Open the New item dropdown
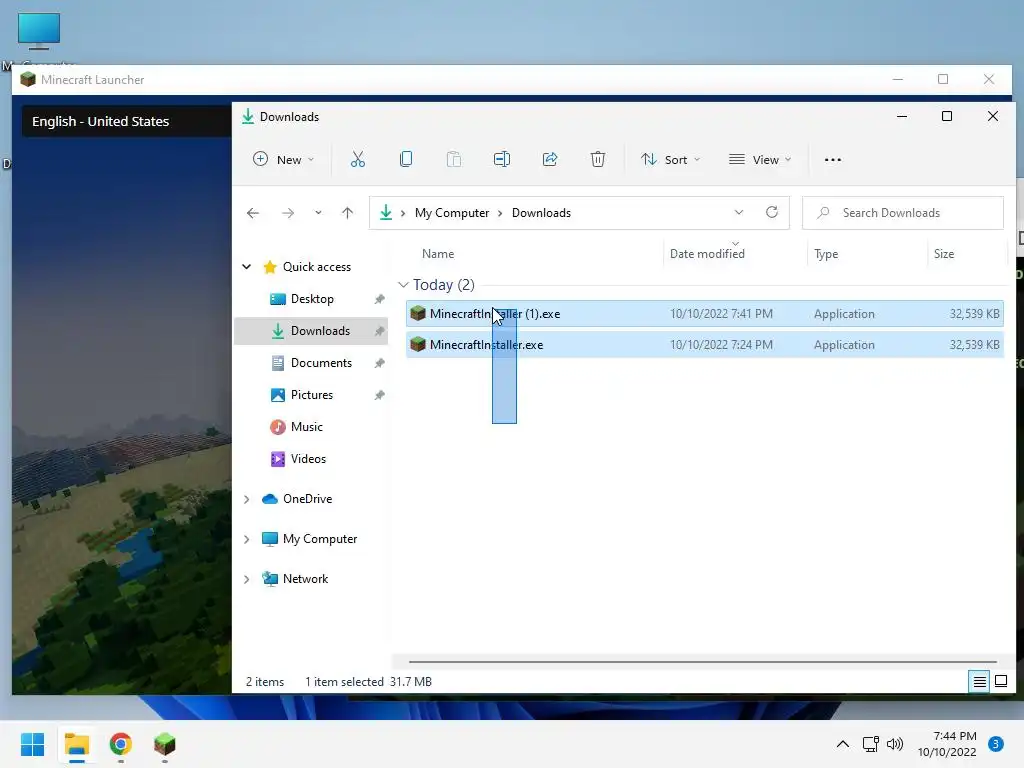 pyautogui.click(x=283, y=159)
